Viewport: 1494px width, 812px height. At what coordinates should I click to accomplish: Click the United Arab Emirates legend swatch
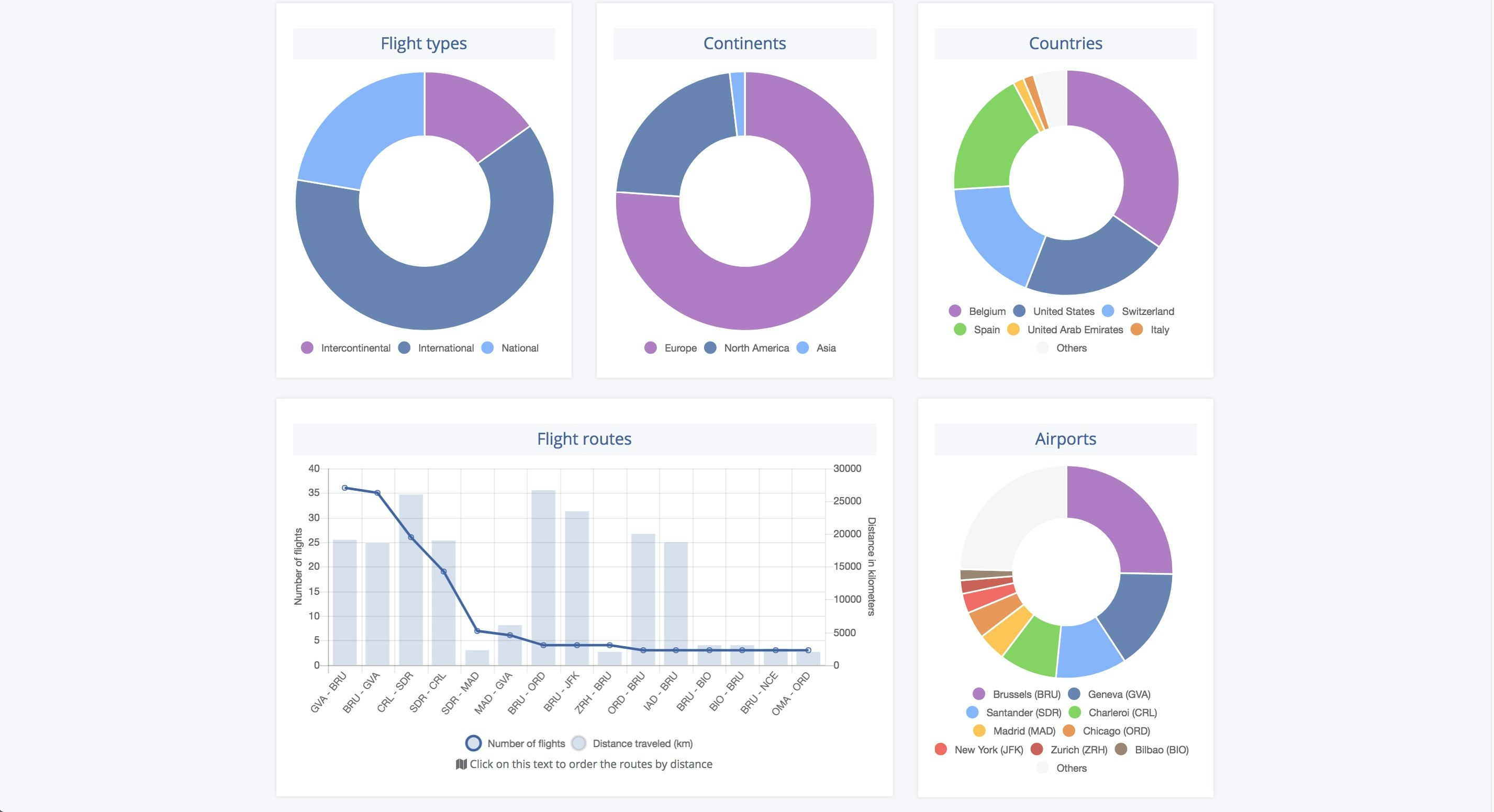[x=1013, y=330]
